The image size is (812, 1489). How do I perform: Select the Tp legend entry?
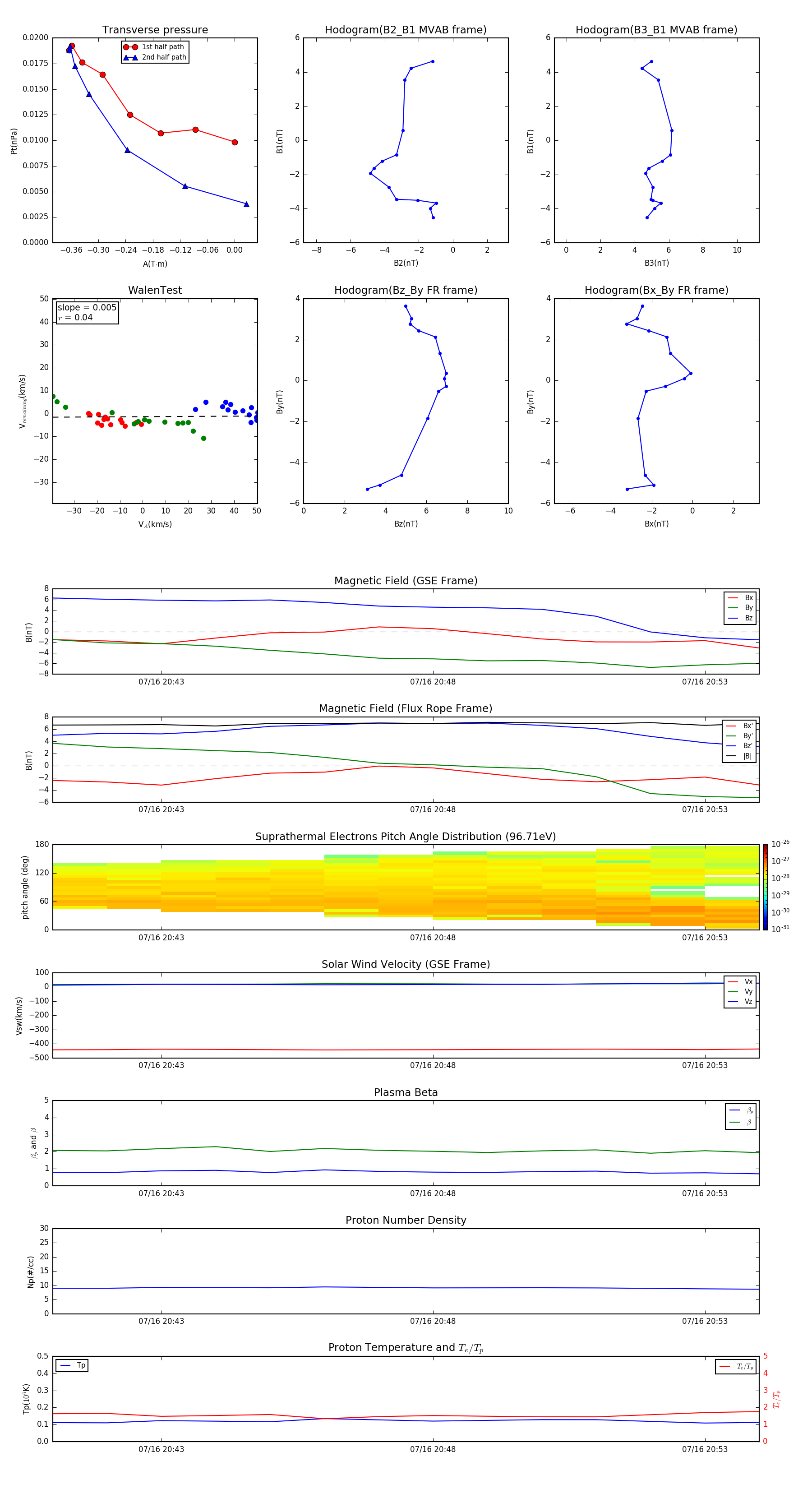point(72,1365)
